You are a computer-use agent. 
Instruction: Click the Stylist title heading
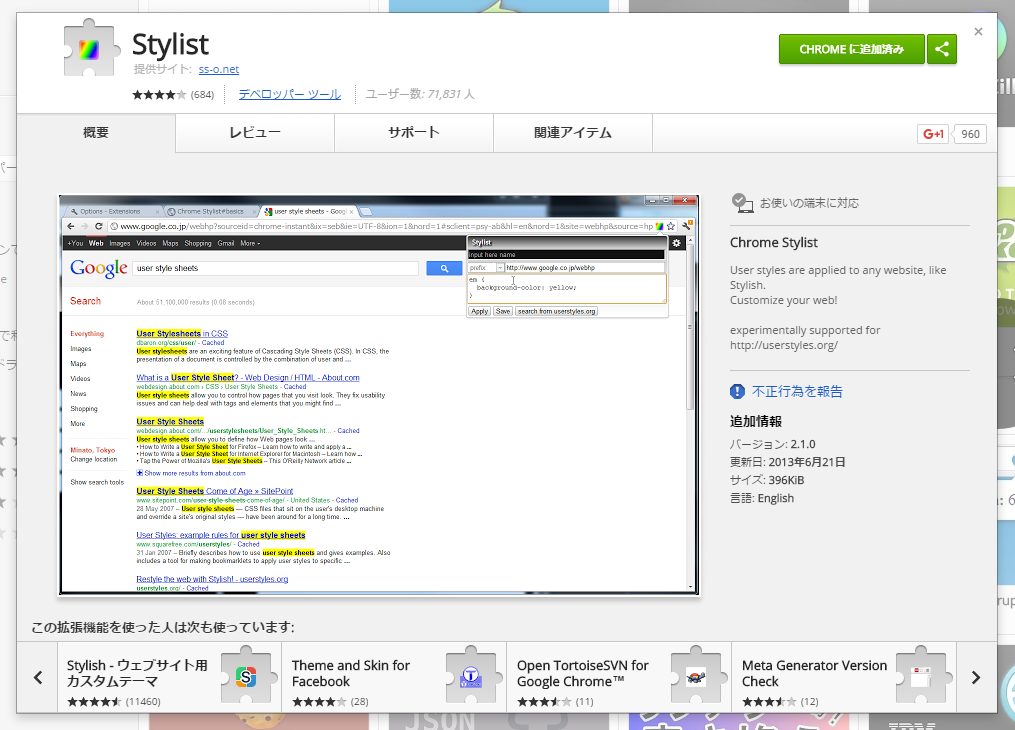tap(170, 45)
